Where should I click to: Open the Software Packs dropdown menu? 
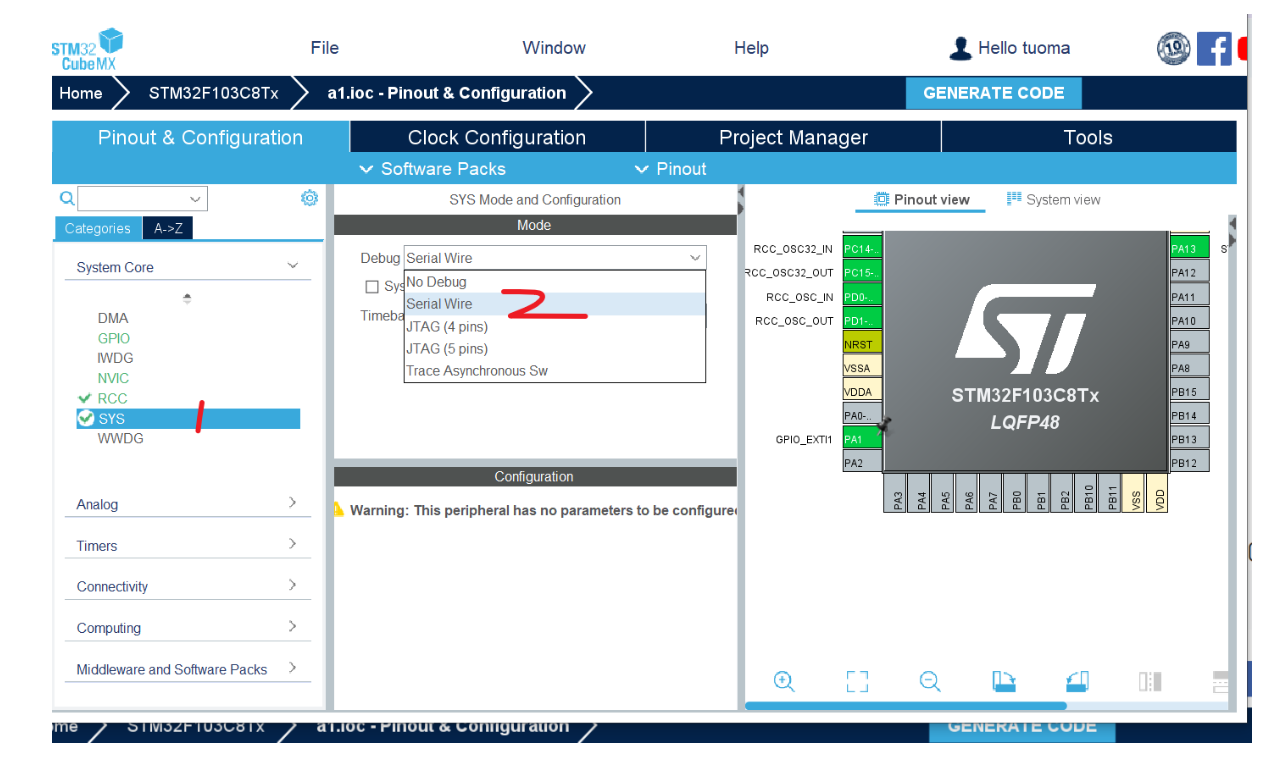coord(432,169)
